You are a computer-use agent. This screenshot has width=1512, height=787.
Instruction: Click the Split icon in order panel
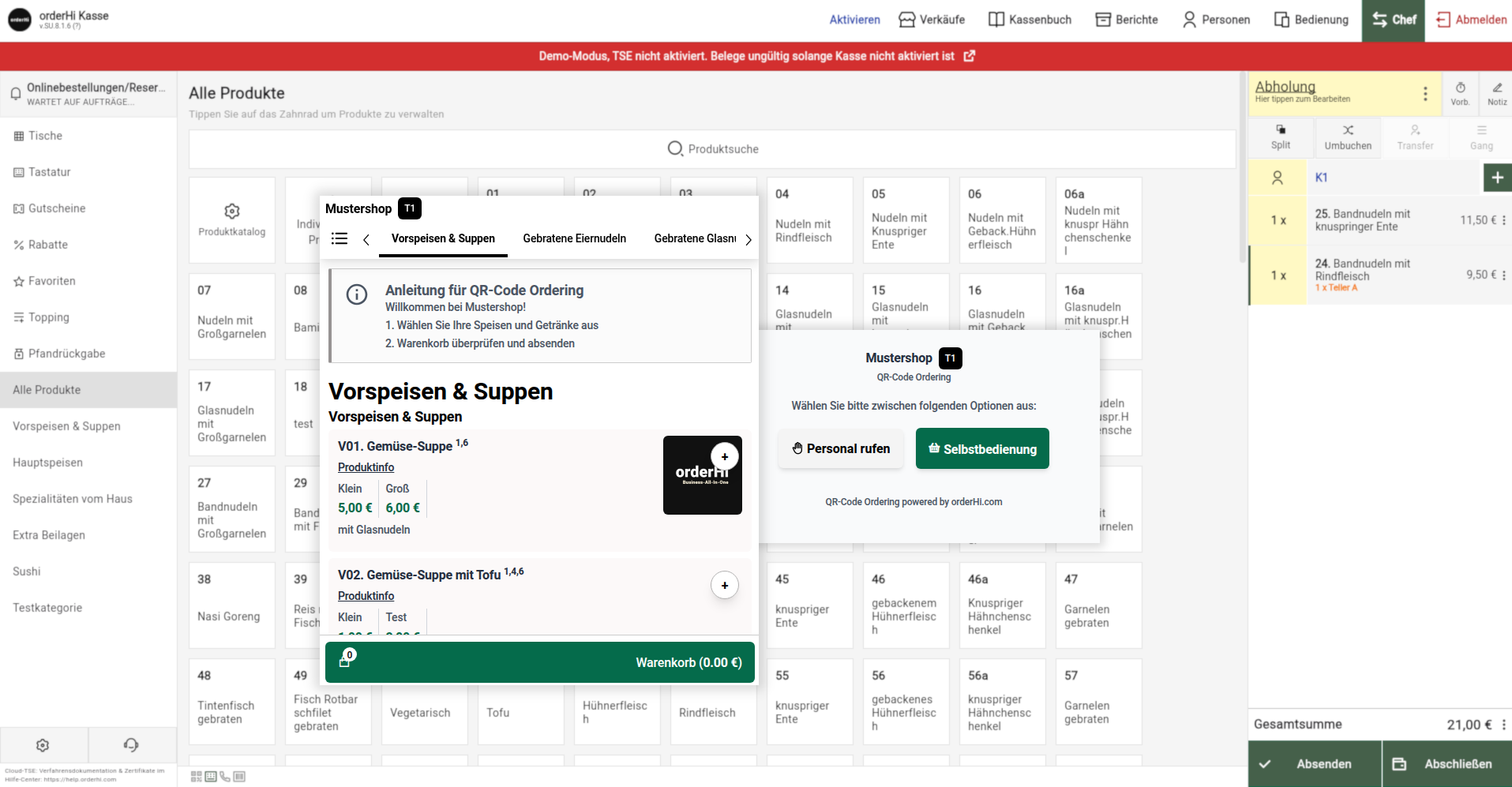pos(1280,130)
